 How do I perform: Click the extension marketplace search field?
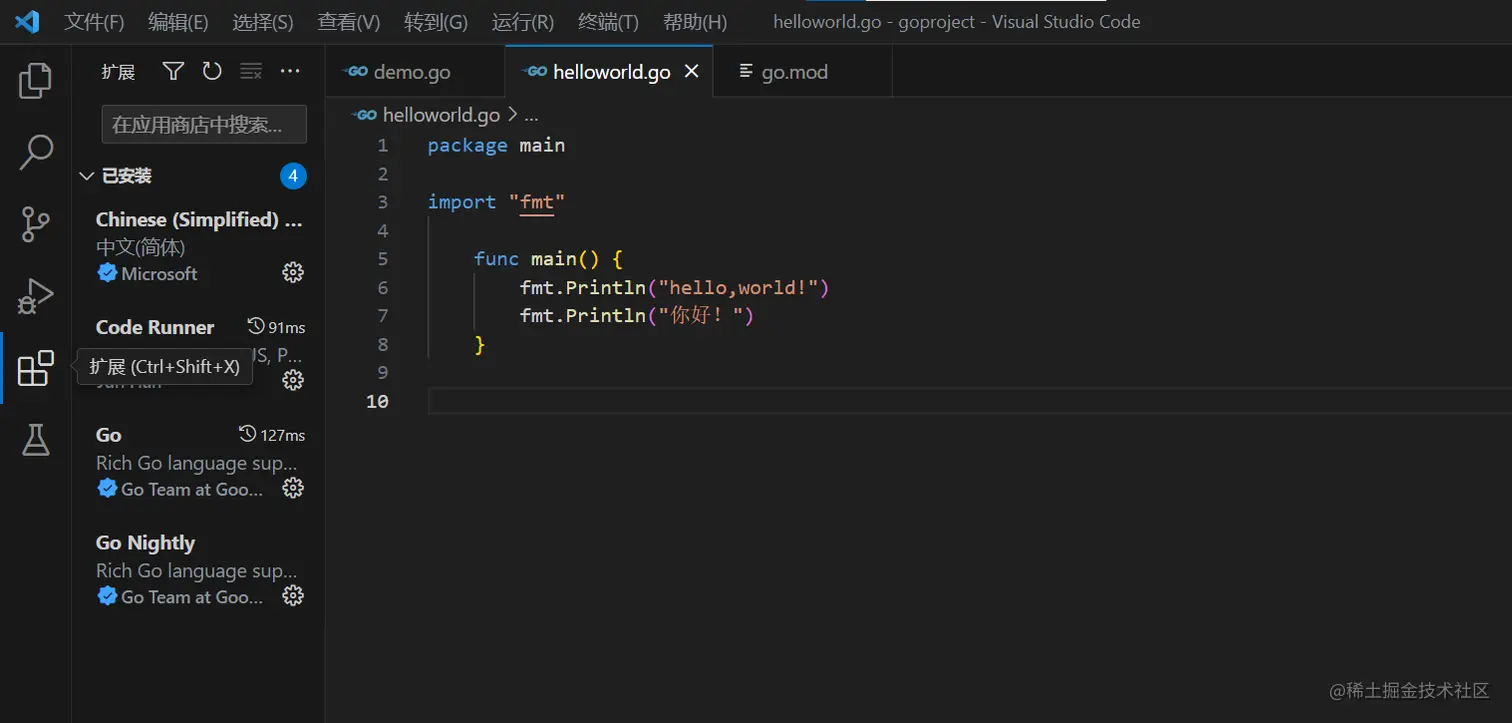click(x=204, y=124)
